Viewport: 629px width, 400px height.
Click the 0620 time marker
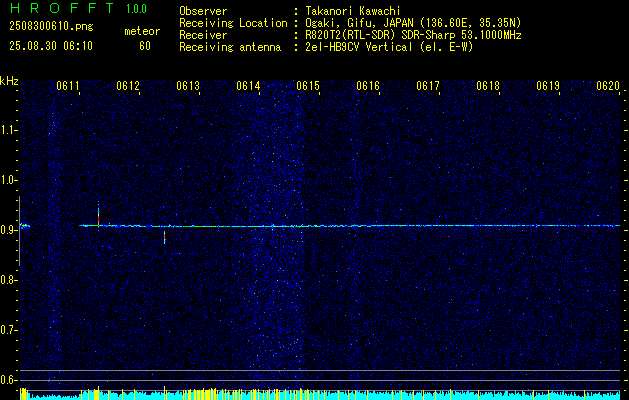click(x=608, y=86)
